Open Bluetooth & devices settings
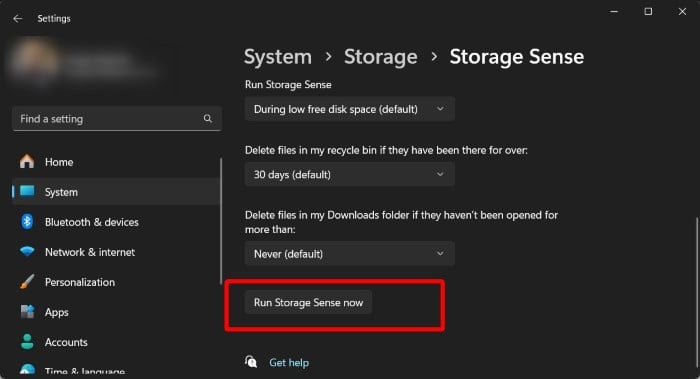The height and width of the screenshot is (379, 700). pyautogui.click(x=116, y=222)
